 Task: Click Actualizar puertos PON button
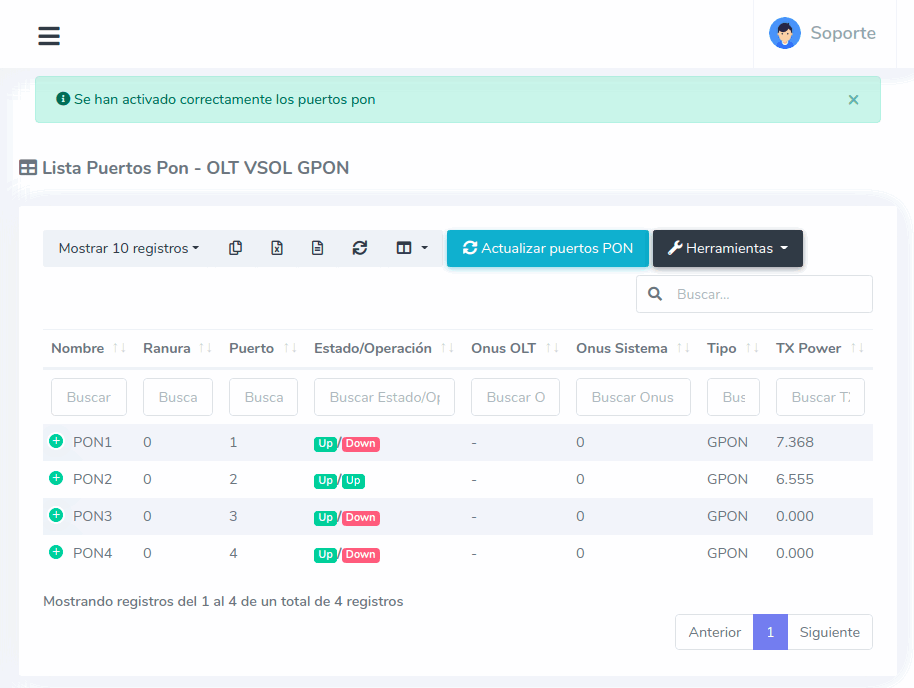(x=547, y=248)
